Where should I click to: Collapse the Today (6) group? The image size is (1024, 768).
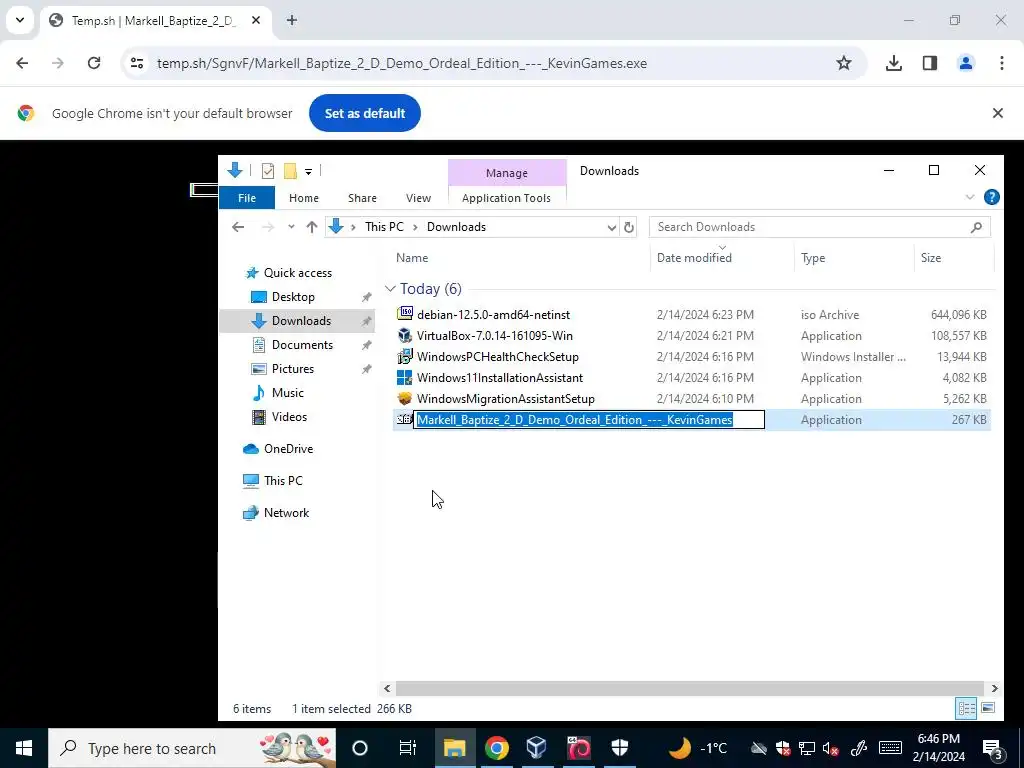point(390,289)
